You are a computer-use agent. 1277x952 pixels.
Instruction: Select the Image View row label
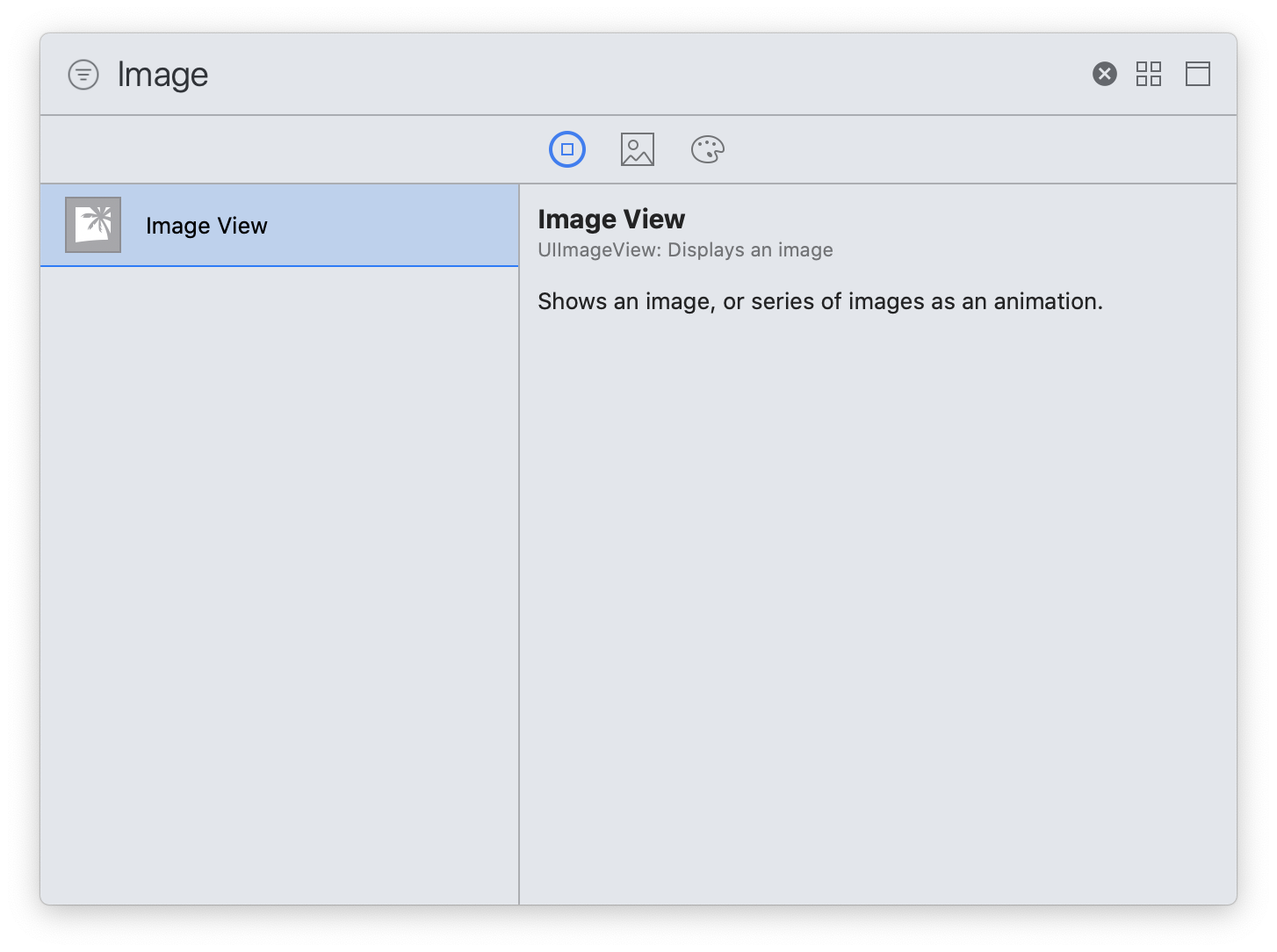pos(206,226)
